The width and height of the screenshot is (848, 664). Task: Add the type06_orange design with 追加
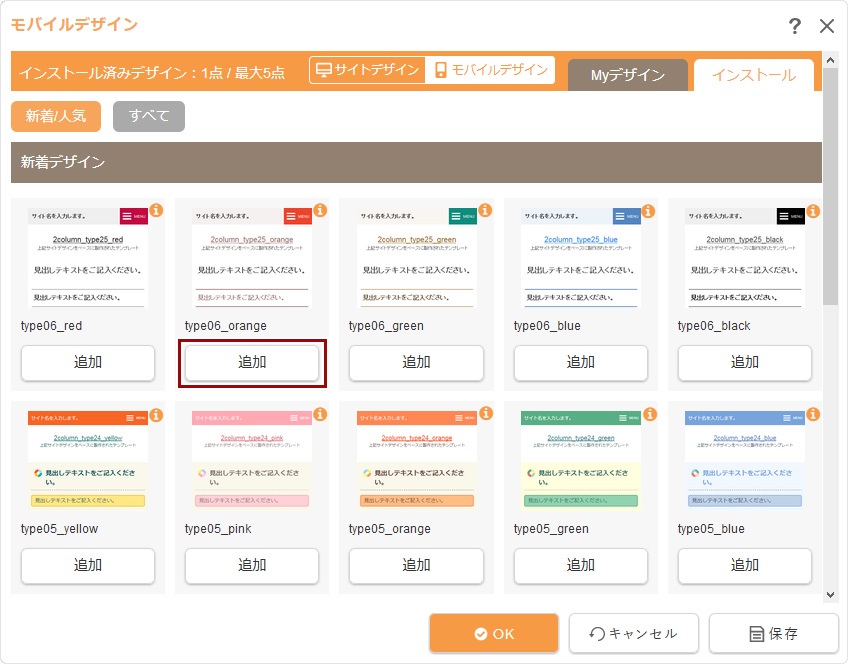[x=252, y=363]
